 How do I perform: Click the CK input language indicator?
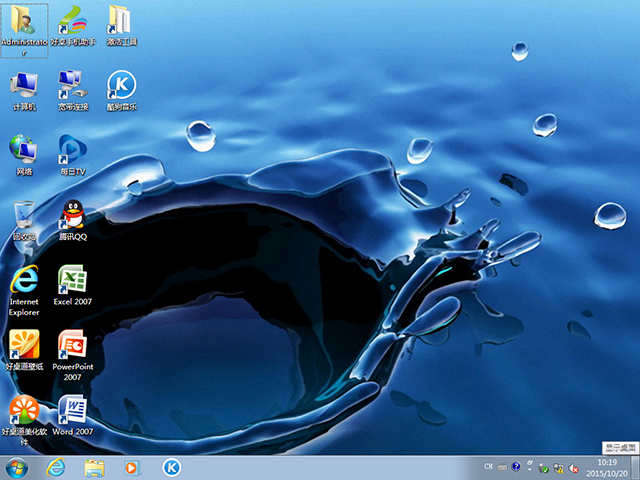coord(489,467)
